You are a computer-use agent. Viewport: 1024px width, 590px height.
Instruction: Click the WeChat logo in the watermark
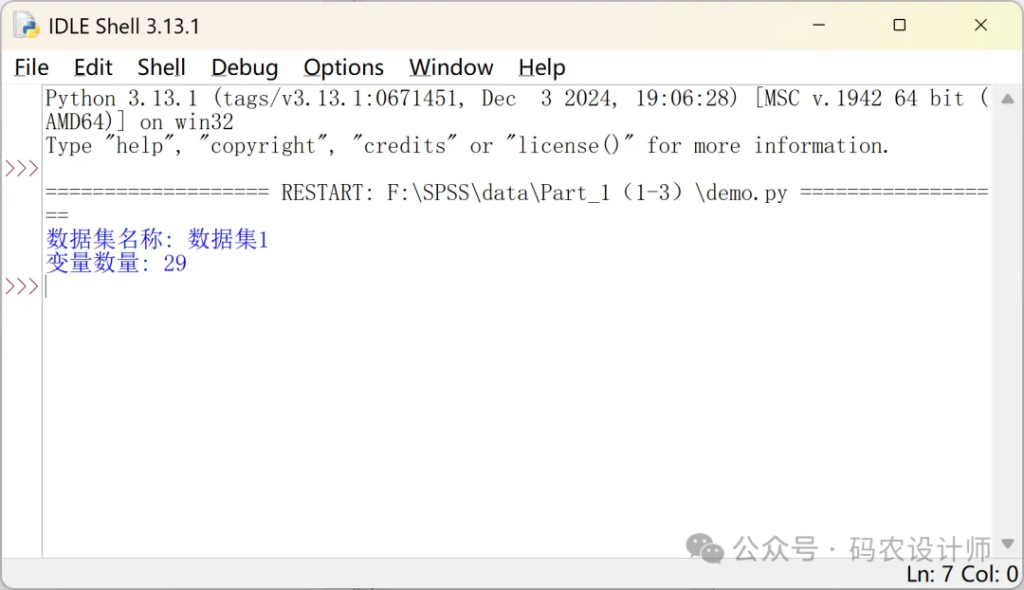pos(705,548)
